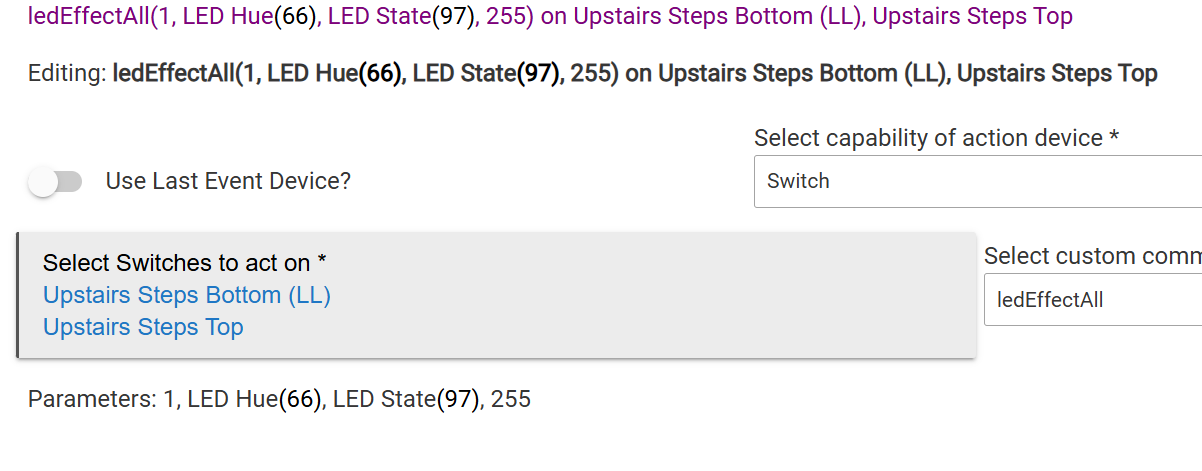Click the 255 value in the Parameters line
The height and width of the screenshot is (471, 1202).
pos(511,400)
